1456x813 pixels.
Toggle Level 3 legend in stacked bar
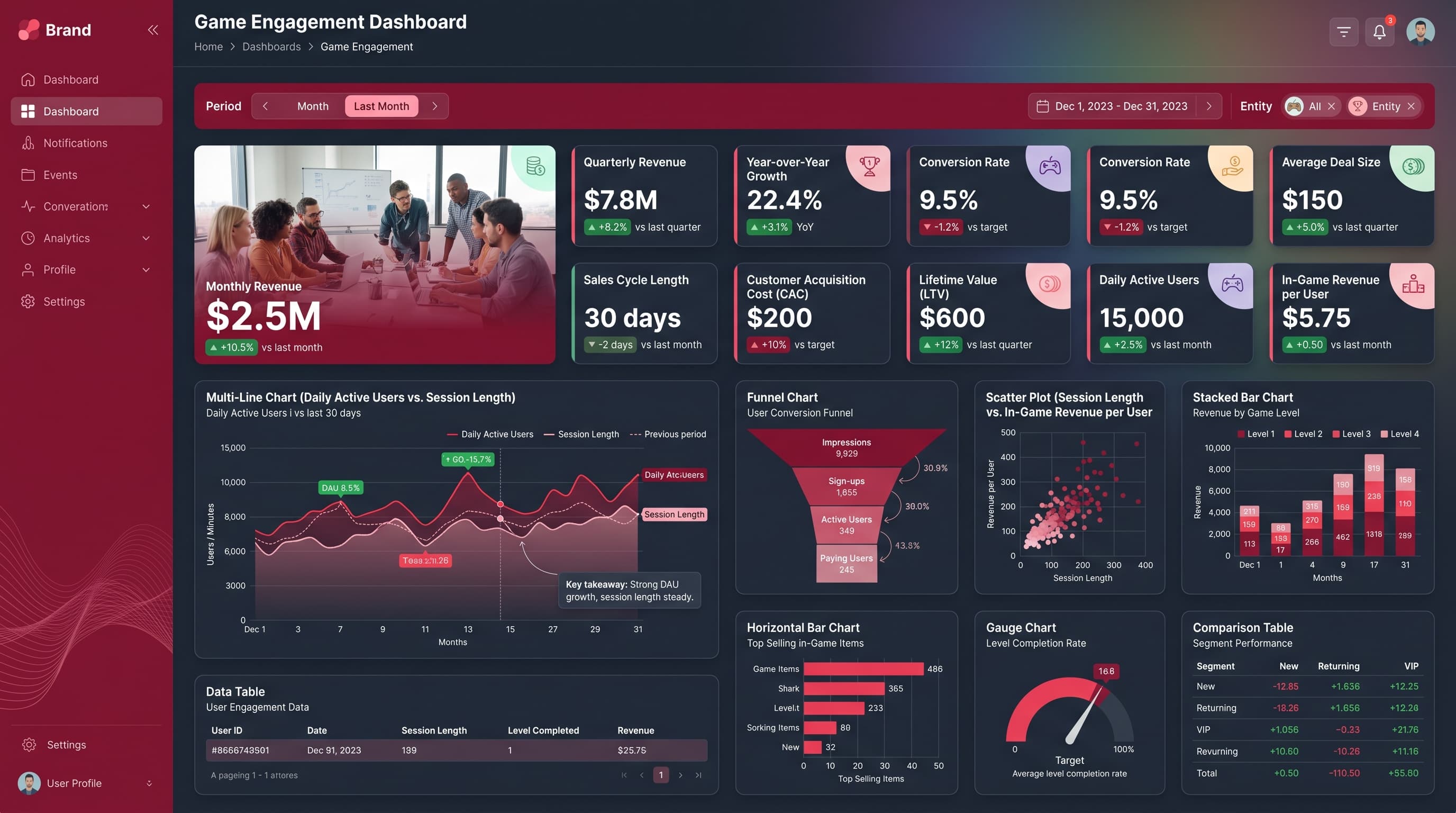point(1351,434)
